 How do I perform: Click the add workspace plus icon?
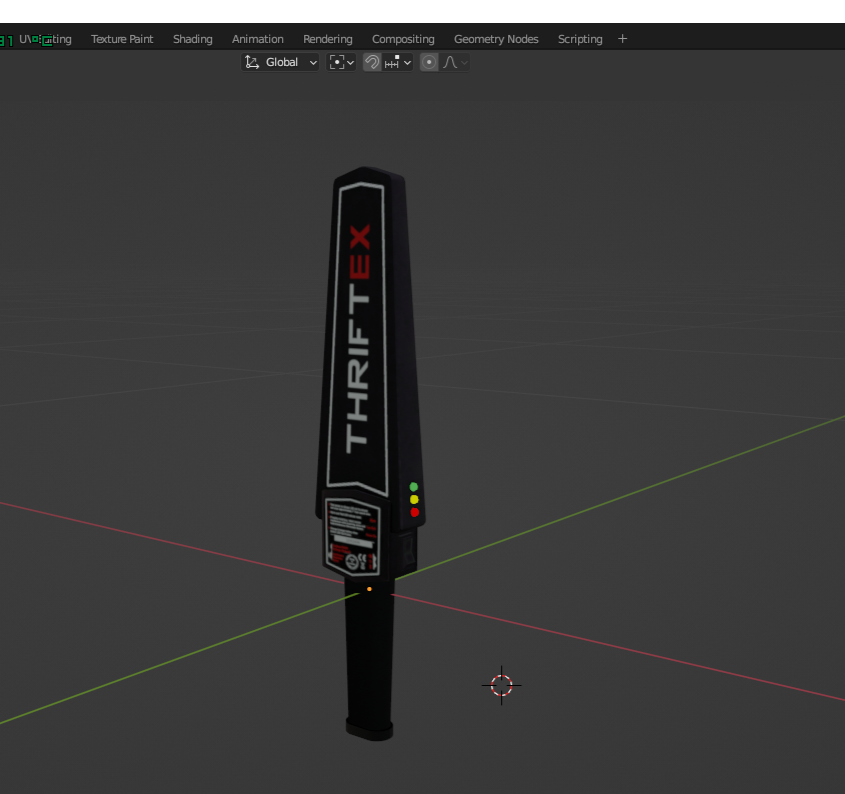[x=622, y=39]
